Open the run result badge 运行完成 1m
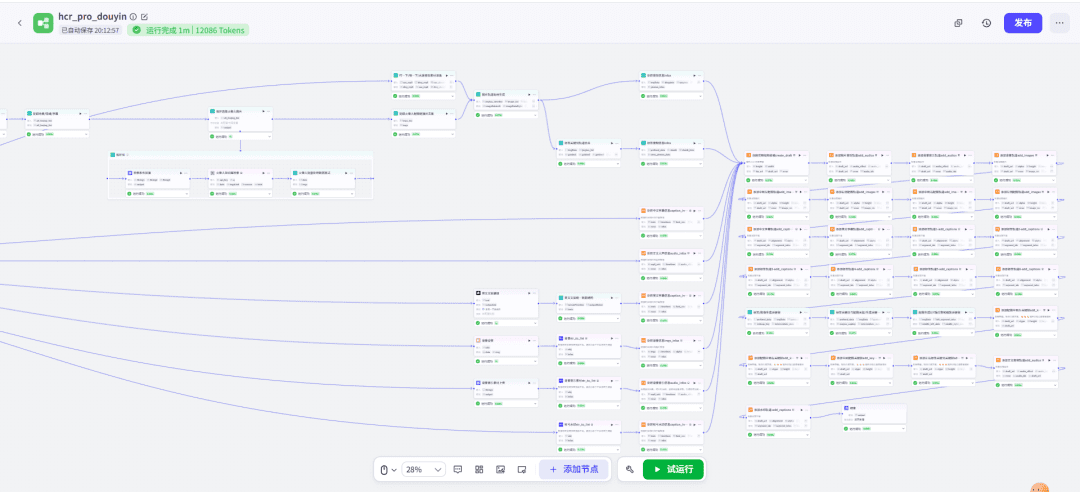1080x492 pixels. 188,30
